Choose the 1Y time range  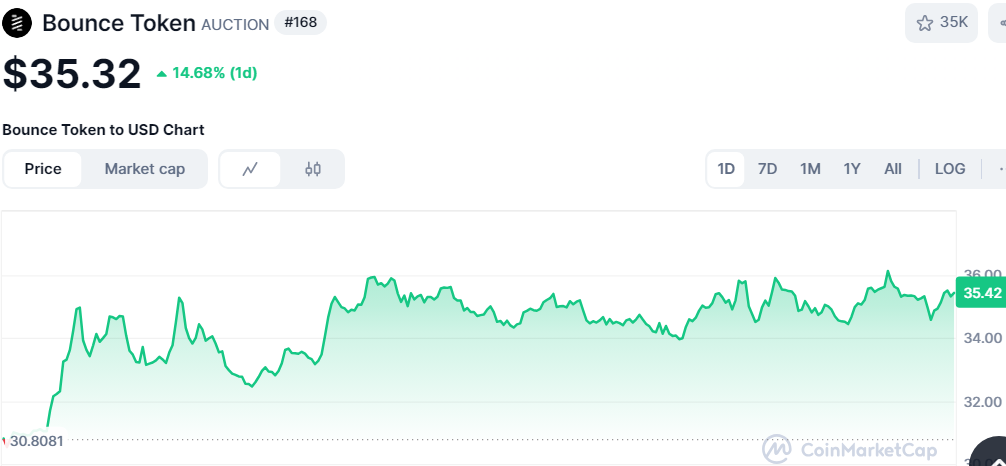click(x=852, y=169)
